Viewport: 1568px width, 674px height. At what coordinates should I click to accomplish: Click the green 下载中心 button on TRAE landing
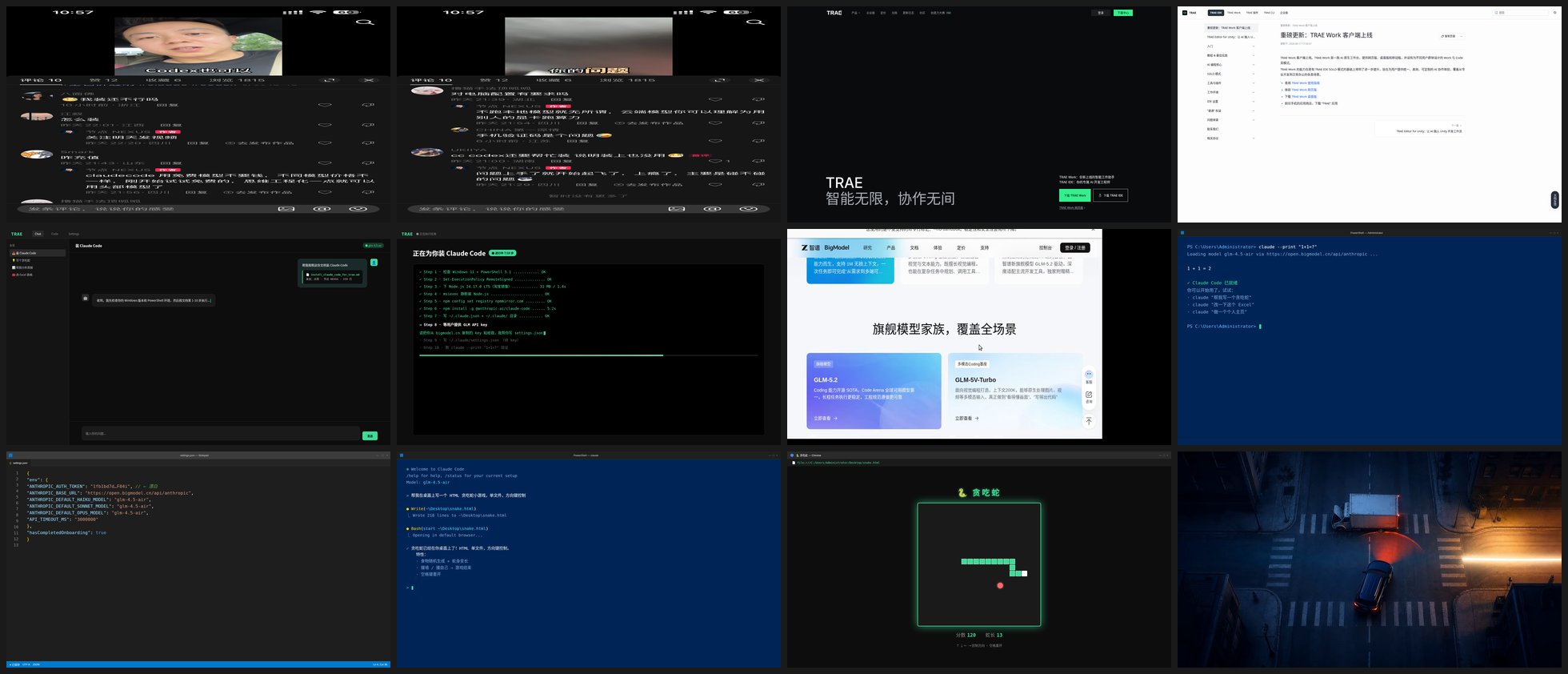pos(1122,13)
